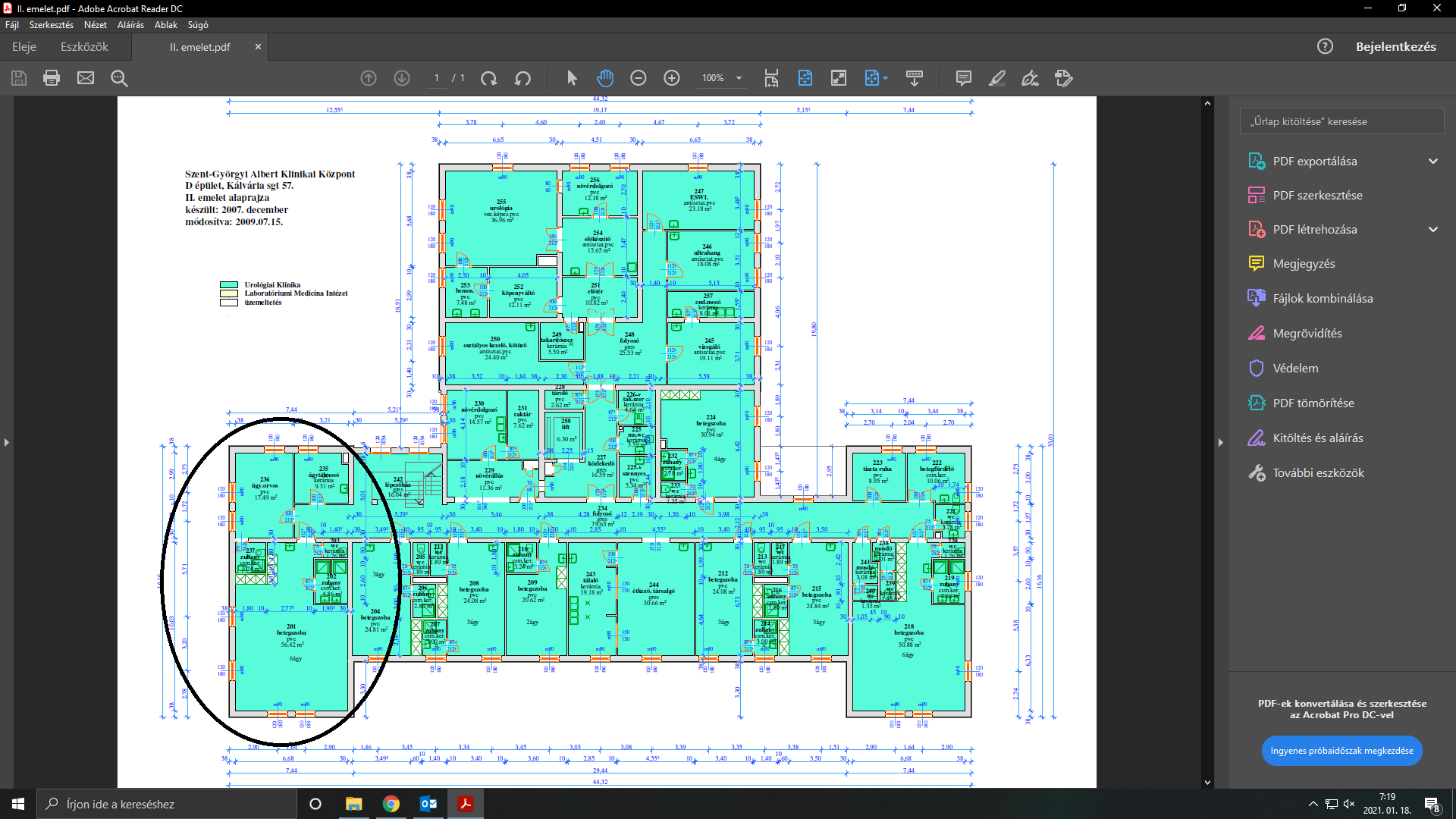Screen dimensions: 1456x819
Task: Click the Print icon in toolbar
Action: point(52,78)
